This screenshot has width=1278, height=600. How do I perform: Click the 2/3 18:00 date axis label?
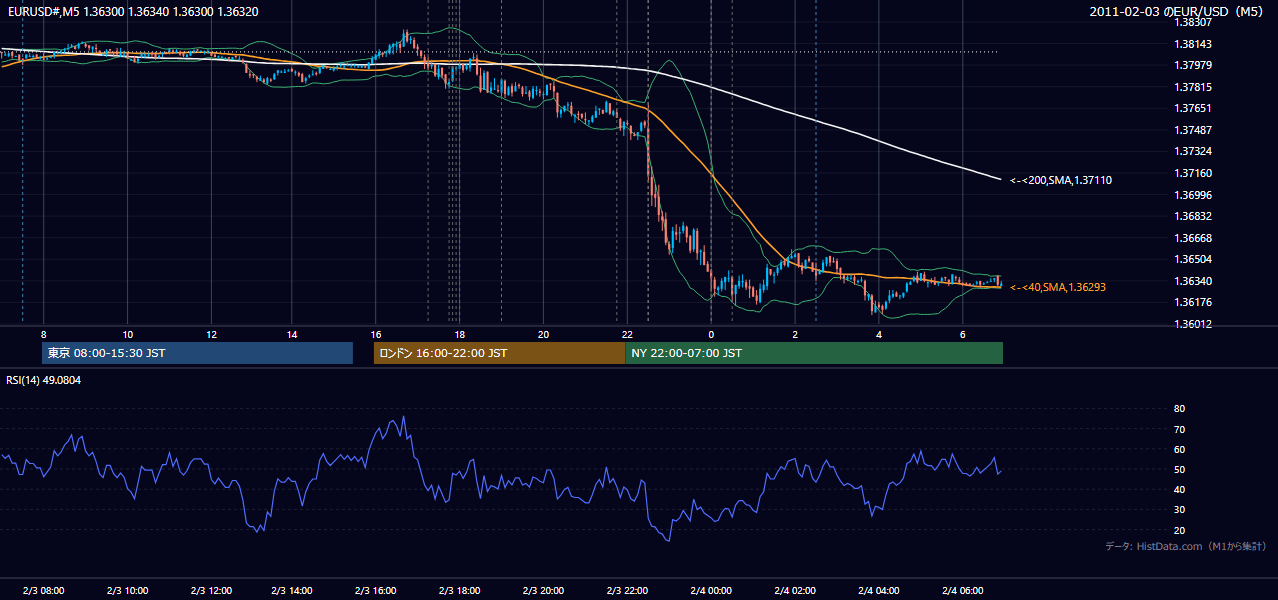click(x=461, y=591)
